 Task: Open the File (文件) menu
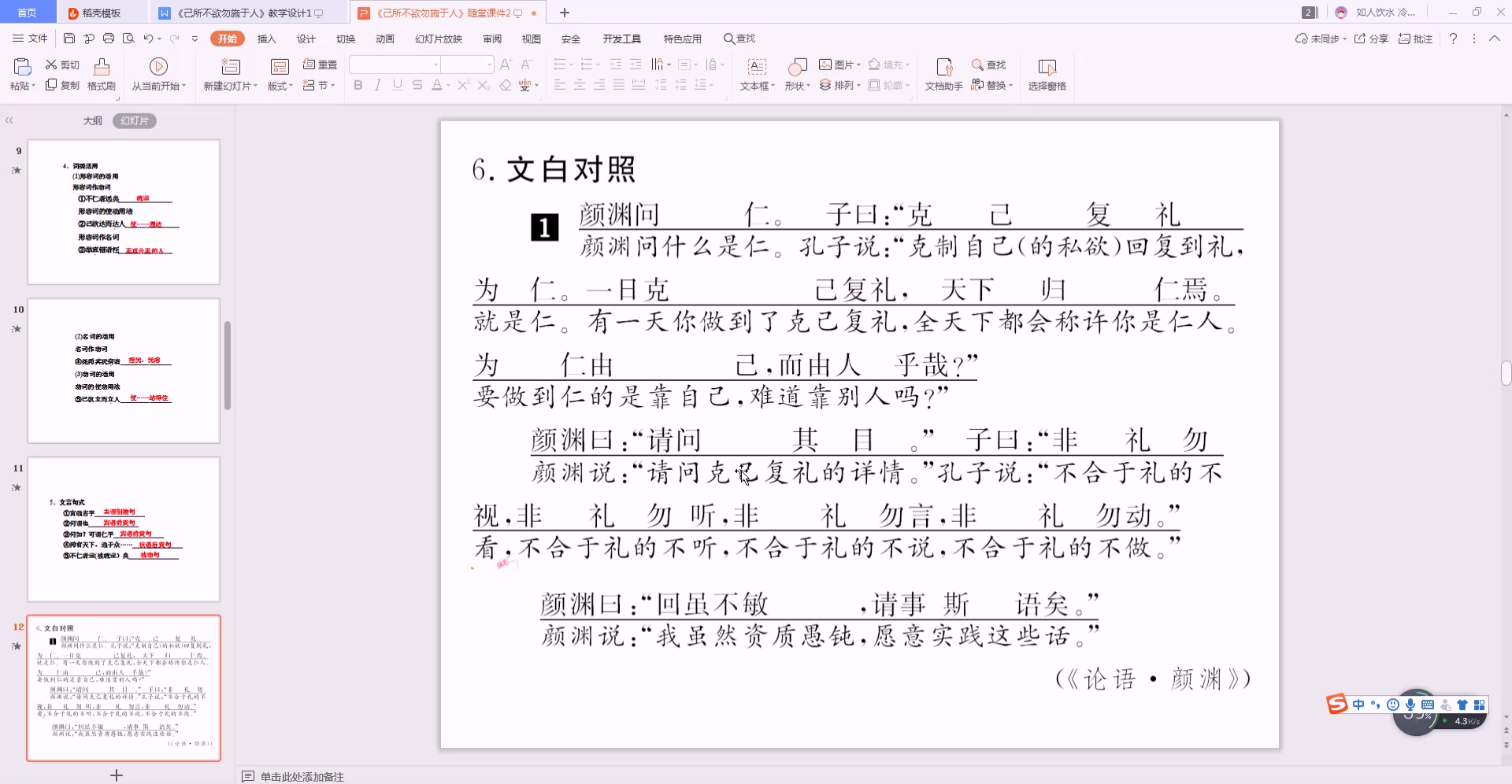click(30, 39)
